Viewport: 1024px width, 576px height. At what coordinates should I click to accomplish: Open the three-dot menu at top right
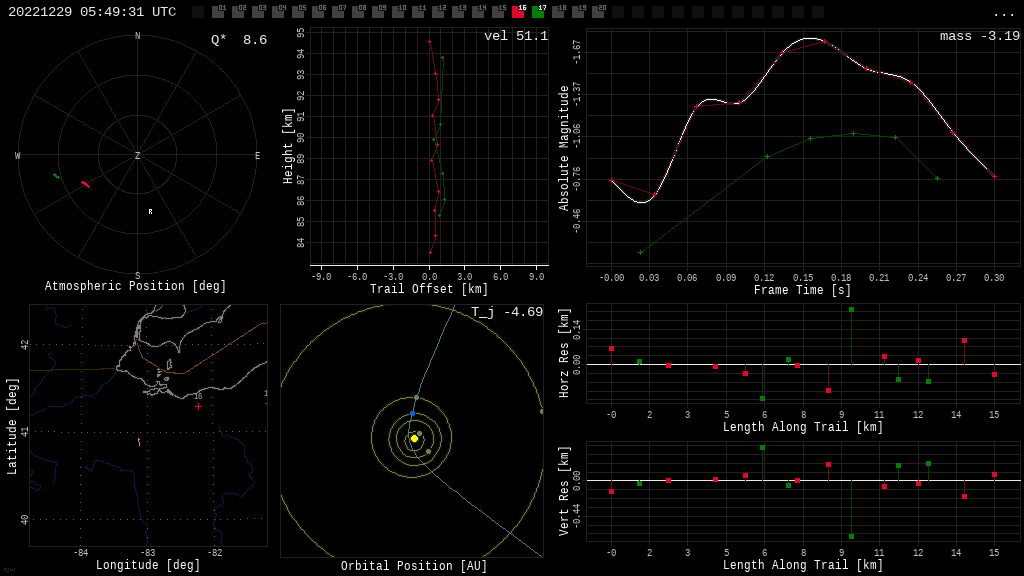[1003, 14]
